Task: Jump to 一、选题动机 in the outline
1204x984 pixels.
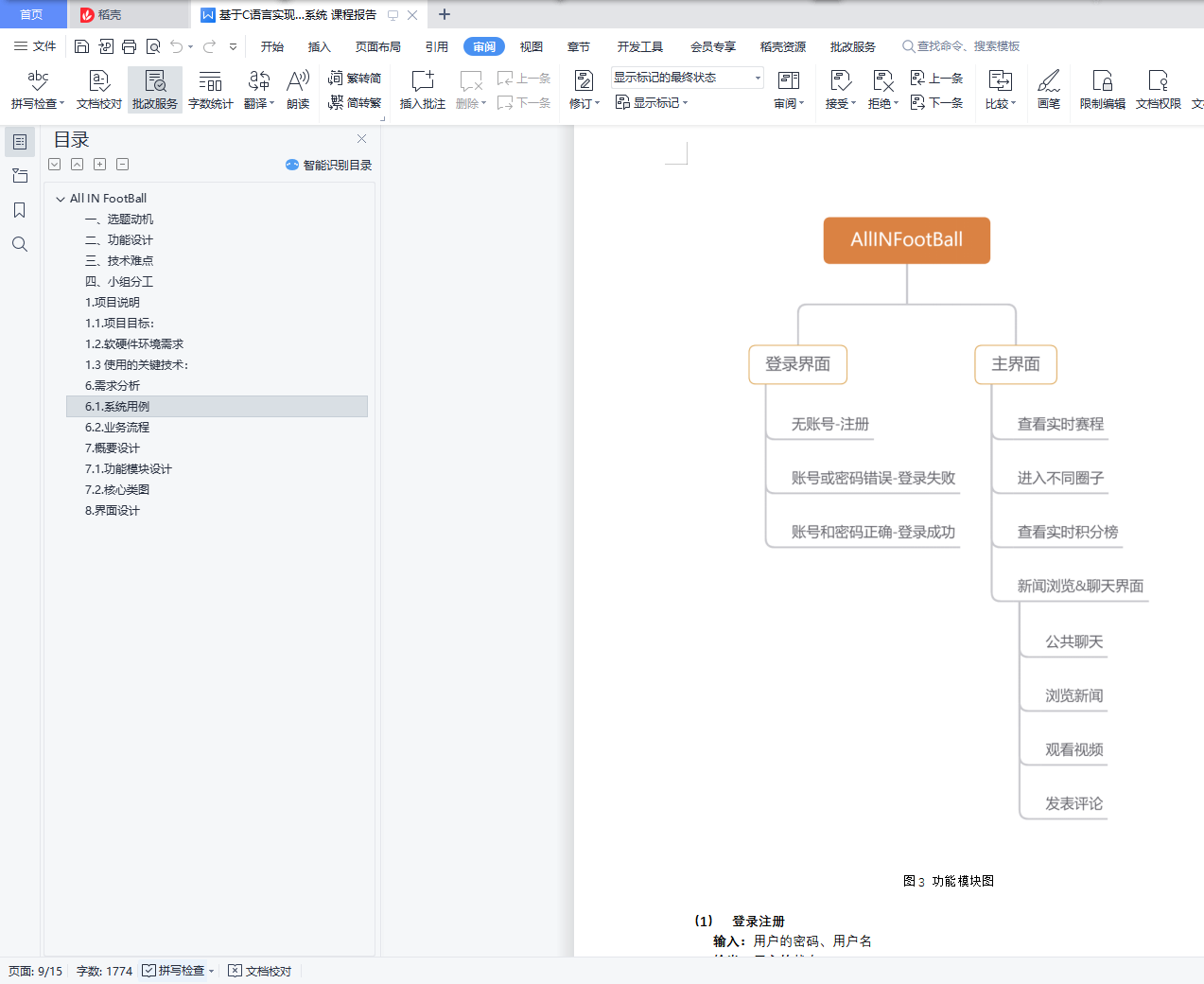Action: pyautogui.click(x=119, y=220)
